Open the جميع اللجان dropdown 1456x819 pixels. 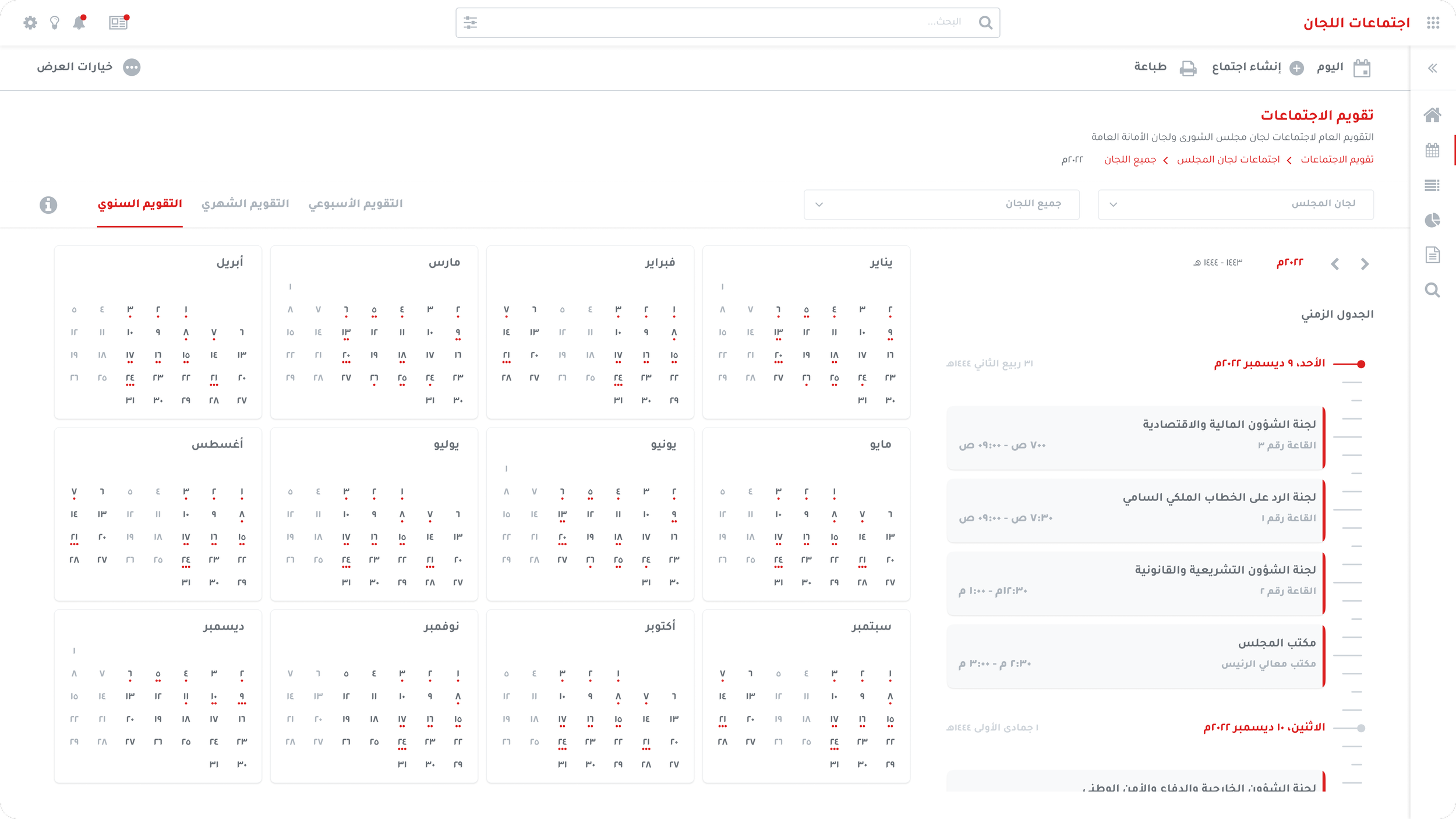coord(941,204)
